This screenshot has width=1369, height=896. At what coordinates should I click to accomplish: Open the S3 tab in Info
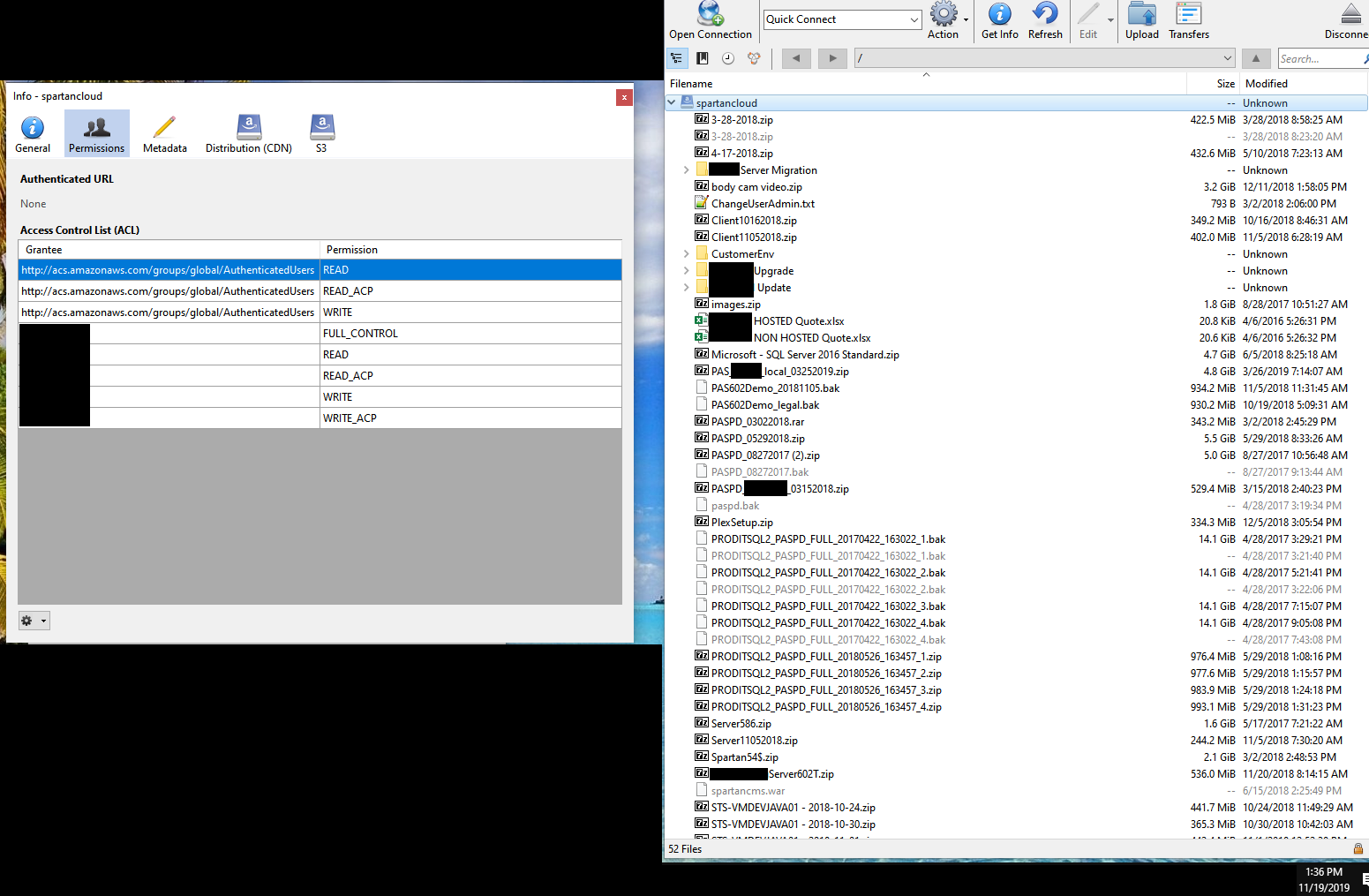coord(321,133)
